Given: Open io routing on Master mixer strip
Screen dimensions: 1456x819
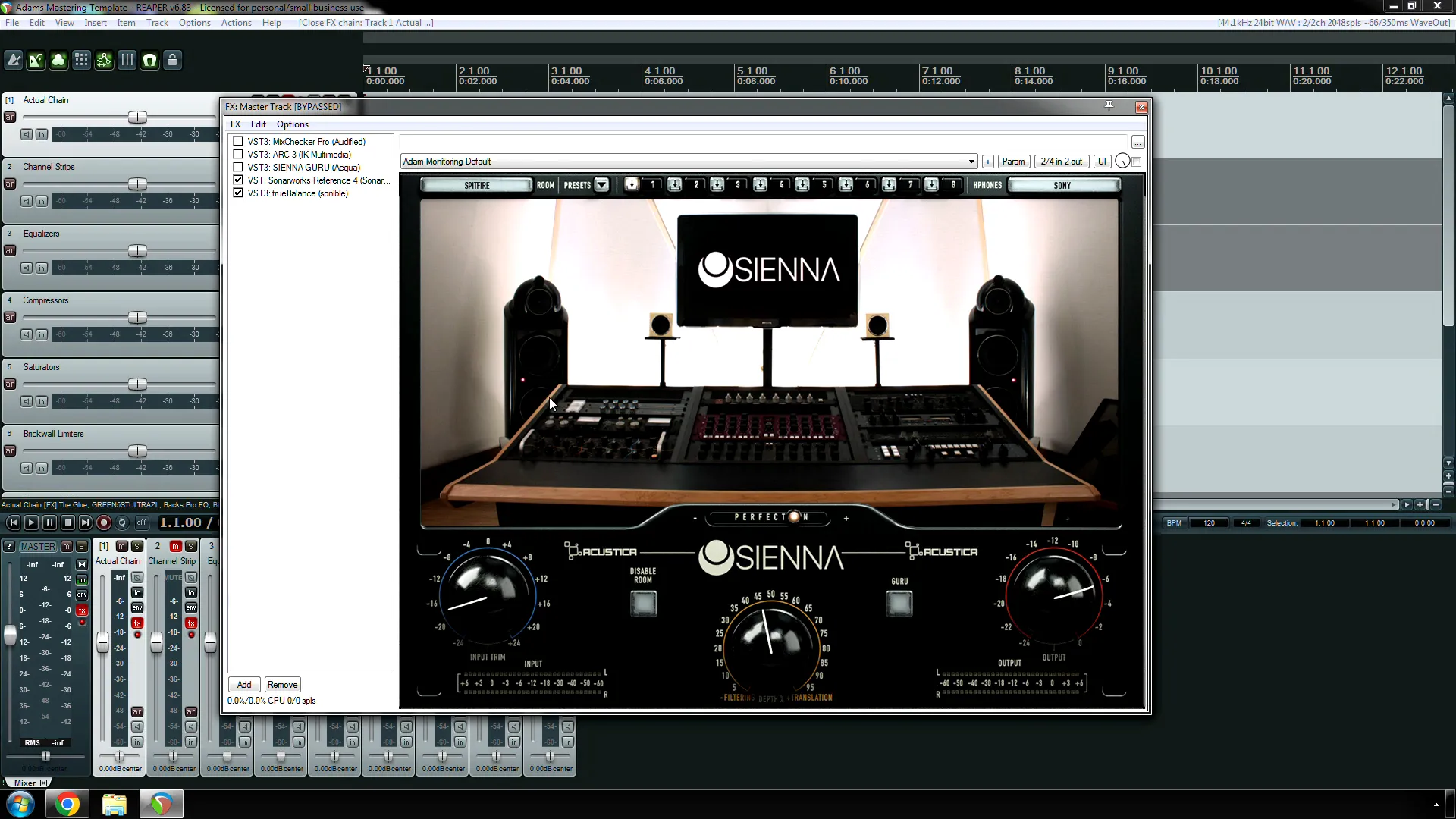Looking at the screenshot, I should 82,579.
